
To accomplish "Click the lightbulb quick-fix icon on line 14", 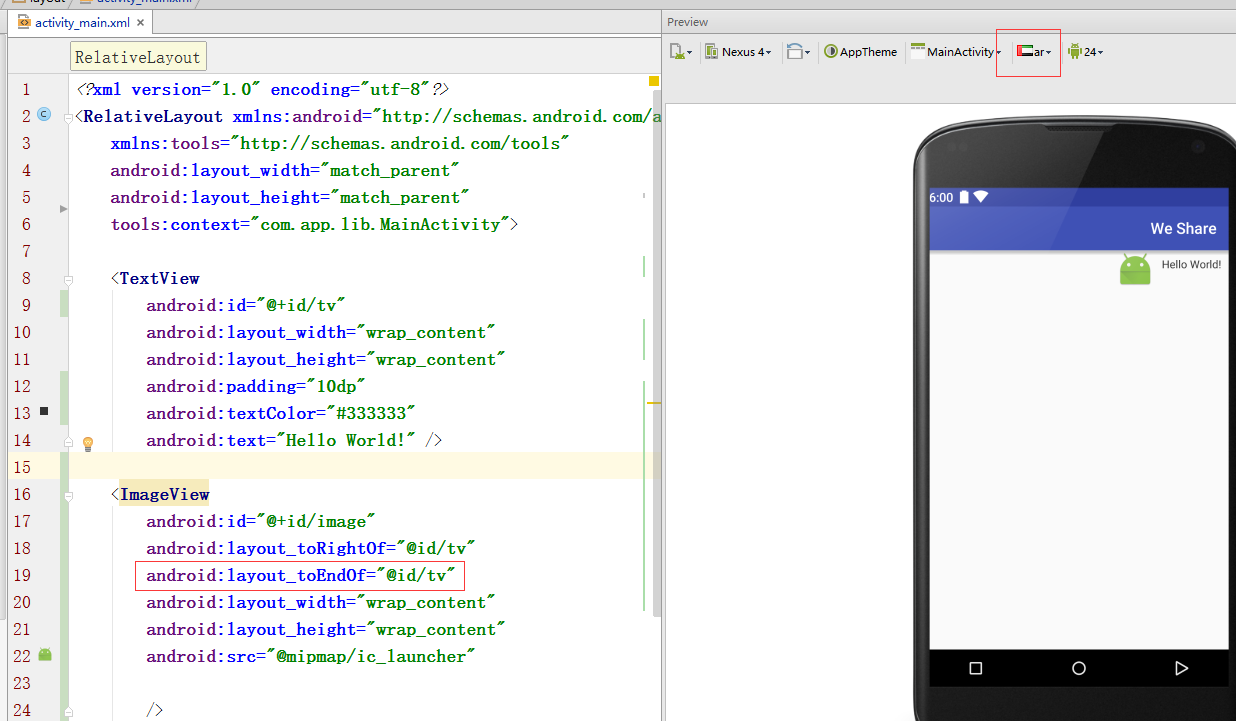I will coord(88,442).
